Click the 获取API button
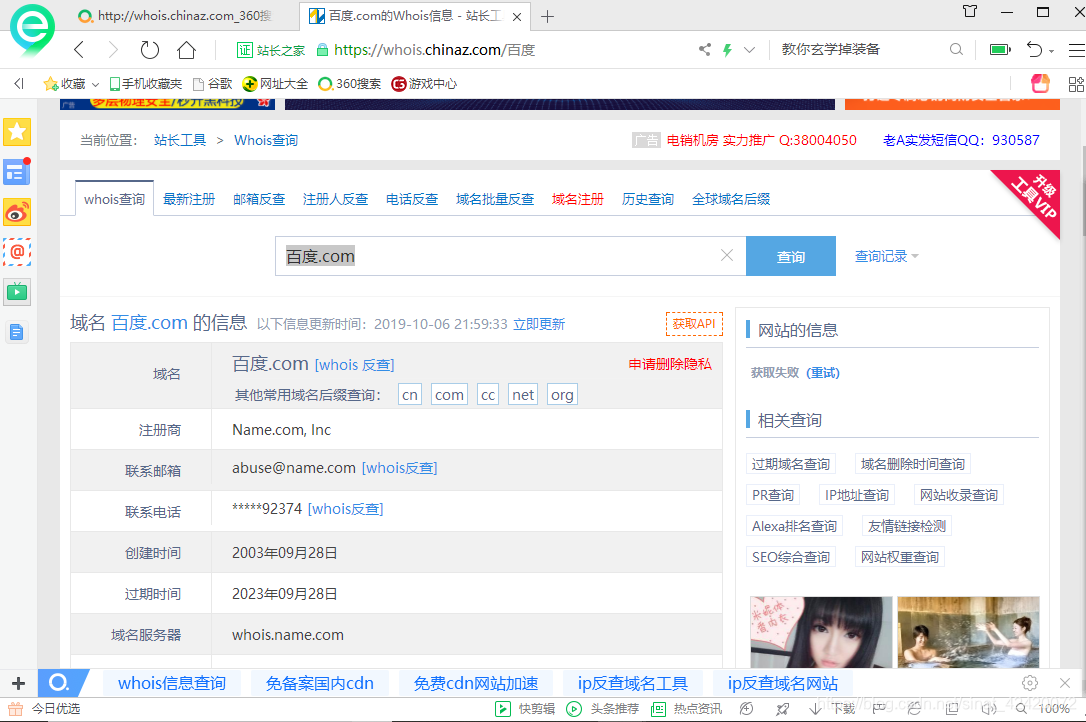 tap(694, 324)
